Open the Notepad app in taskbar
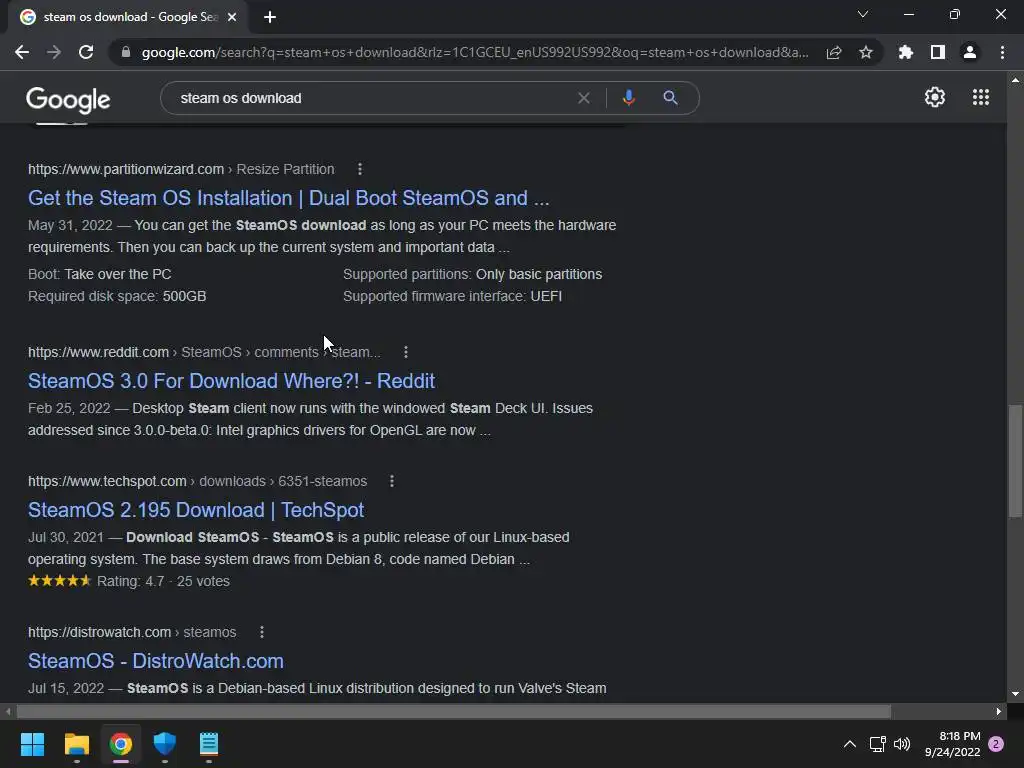1024x768 pixels. click(208, 744)
